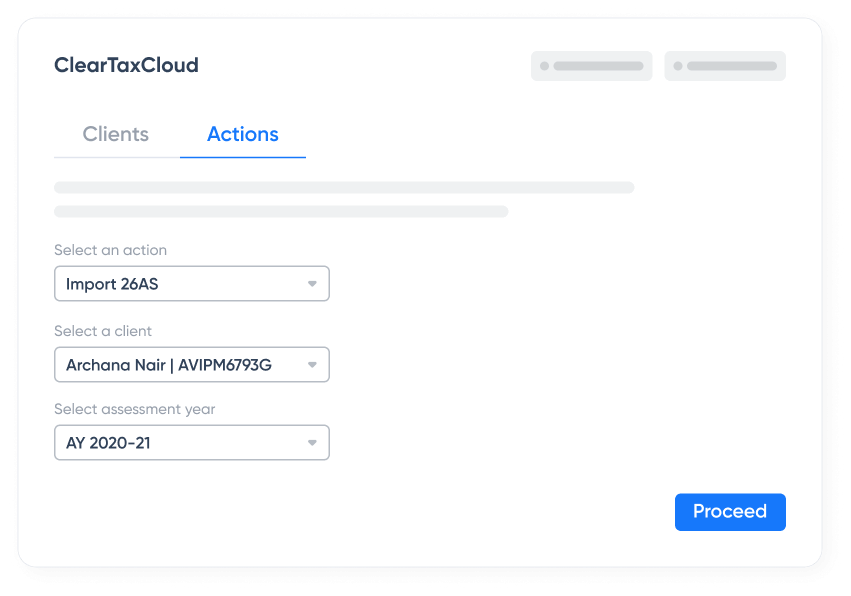Click the chevron on the Import 26AS dropdown
851x596 pixels.
[x=312, y=283]
